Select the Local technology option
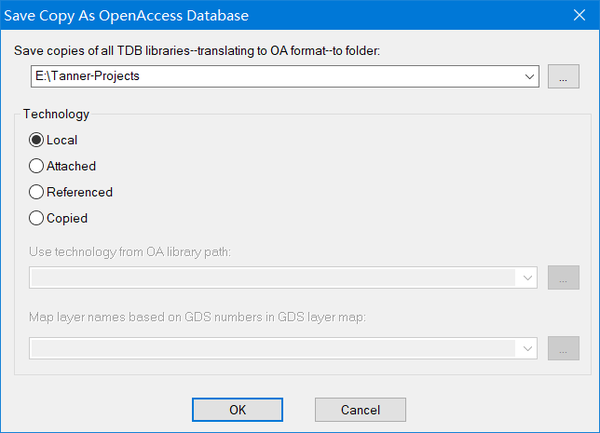Image resolution: width=600 pixels, height=433 pixels. coord(38,140)
